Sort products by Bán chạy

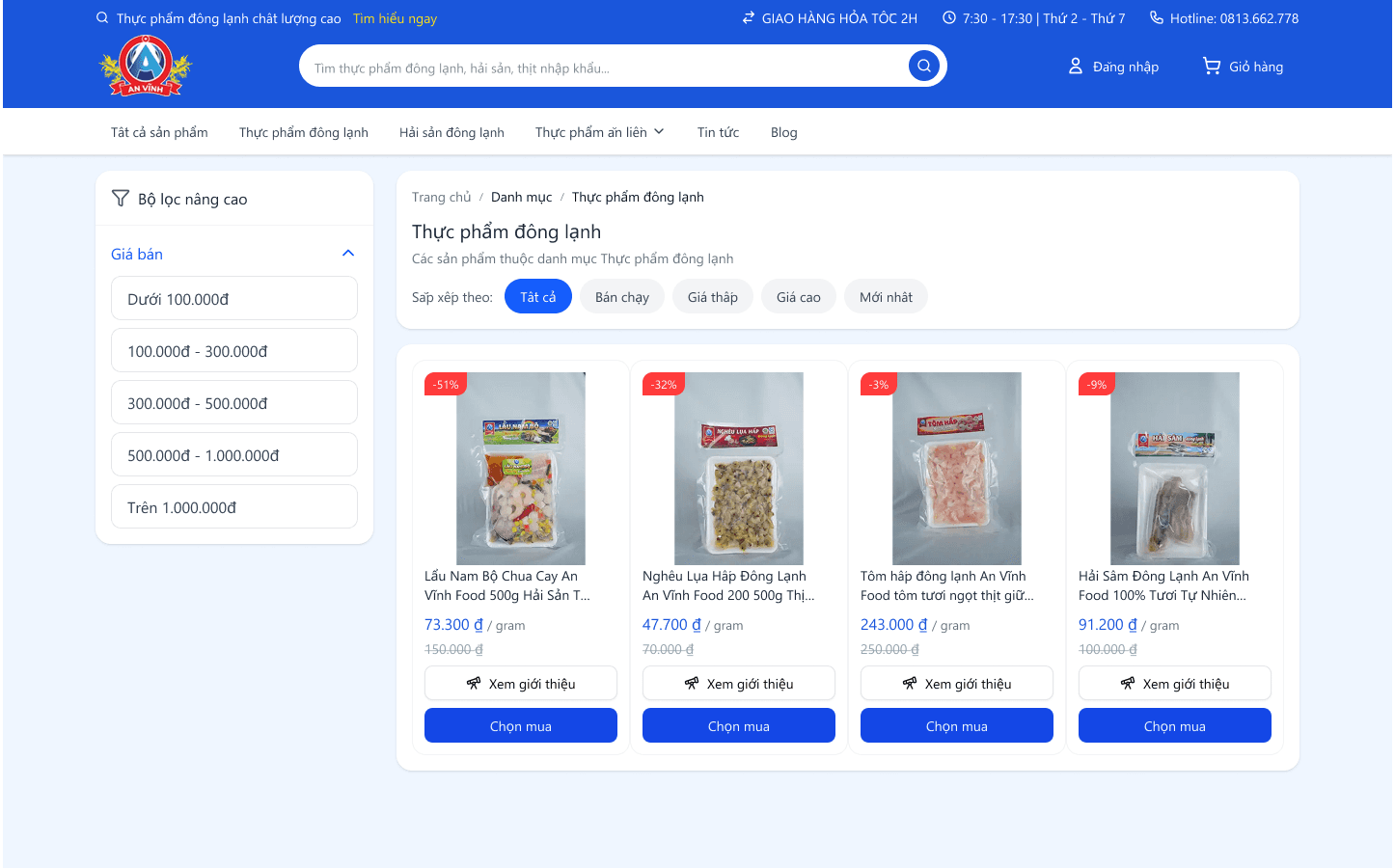click(x=622, y=296)
